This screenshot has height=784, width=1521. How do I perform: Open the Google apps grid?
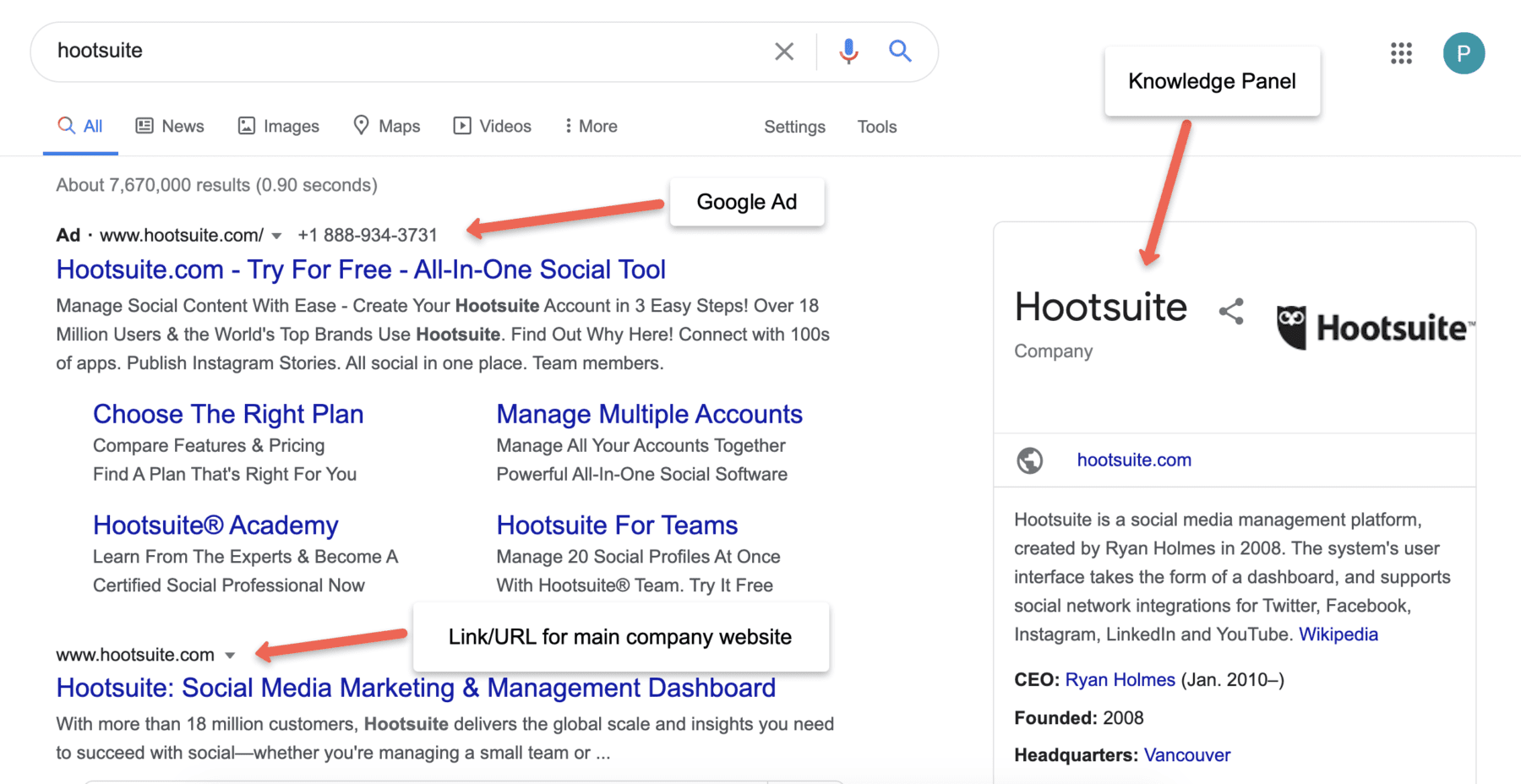pos(1401,53)
